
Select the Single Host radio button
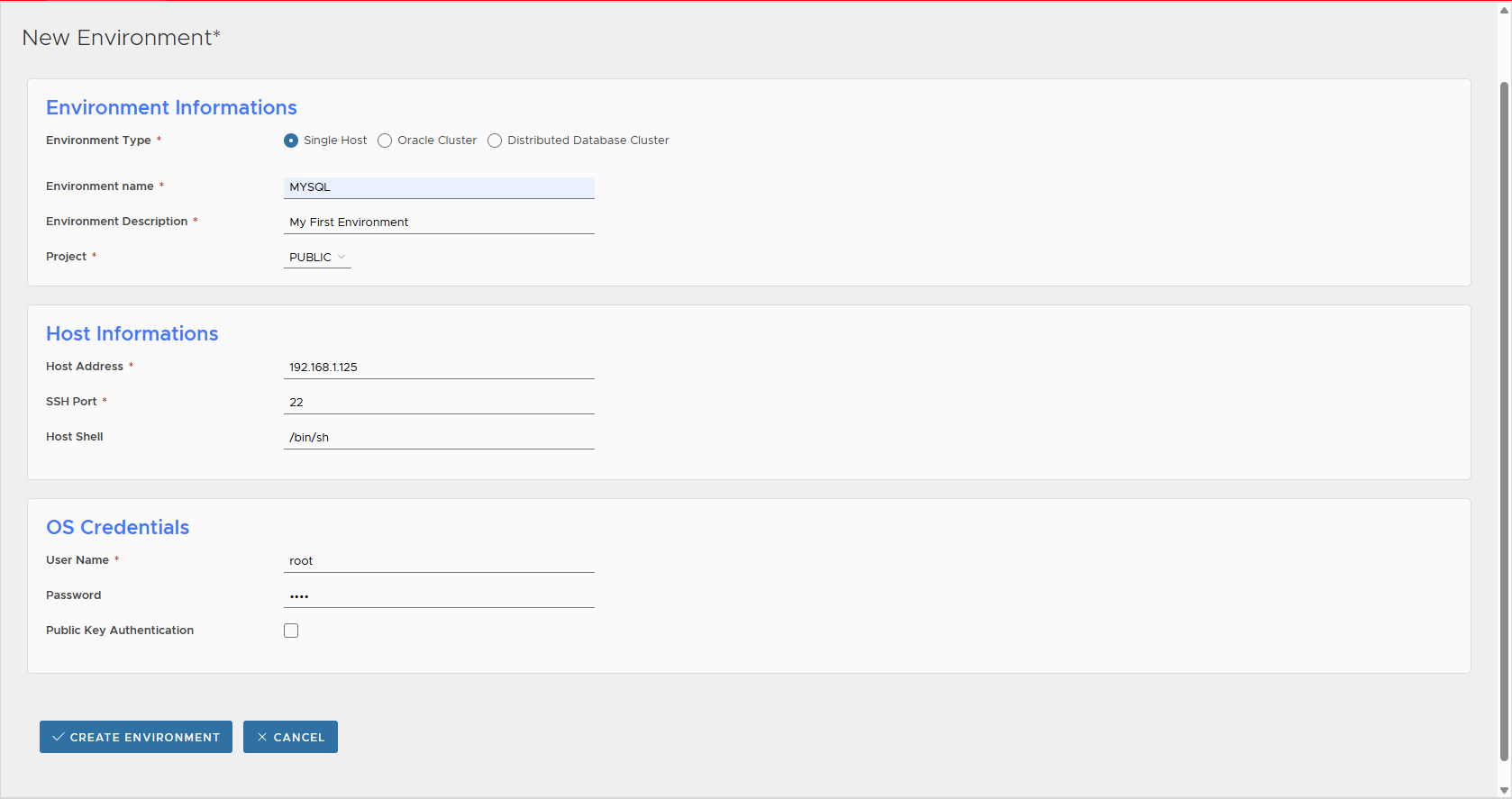coord(291,141)
